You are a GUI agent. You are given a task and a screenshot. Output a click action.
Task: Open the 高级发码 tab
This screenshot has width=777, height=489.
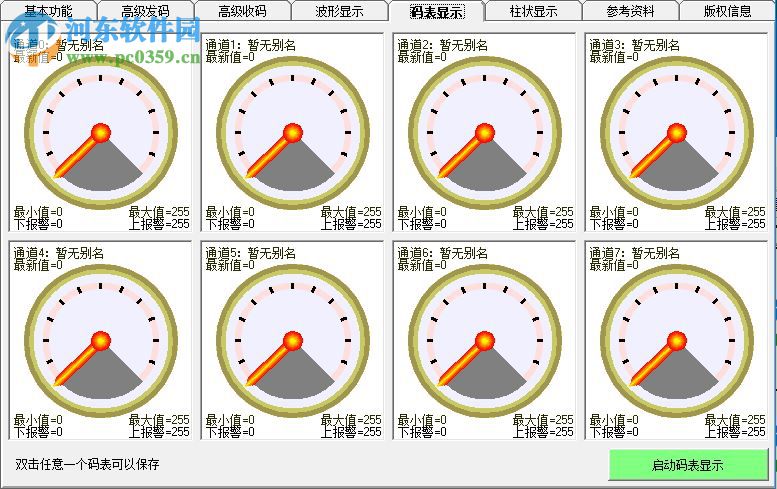(x=145, y=11)
